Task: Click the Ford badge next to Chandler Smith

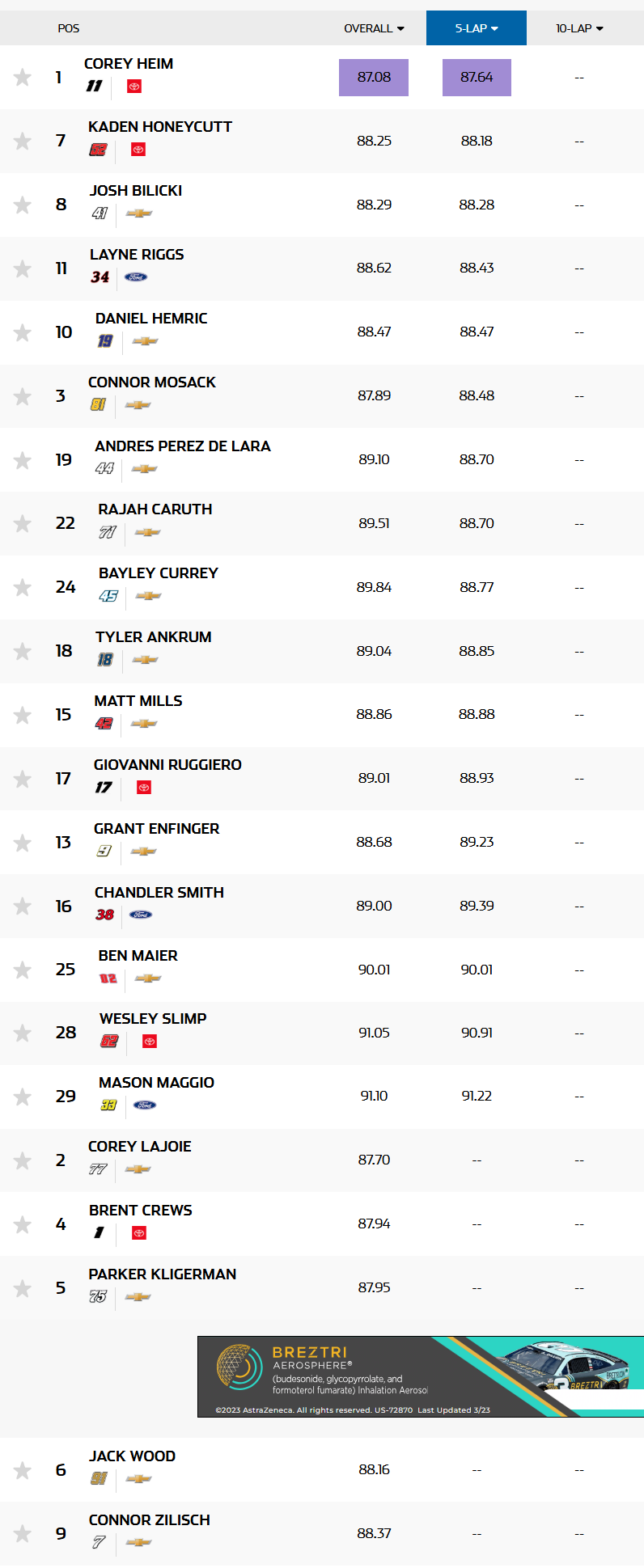Action: (x=142, y=915)
